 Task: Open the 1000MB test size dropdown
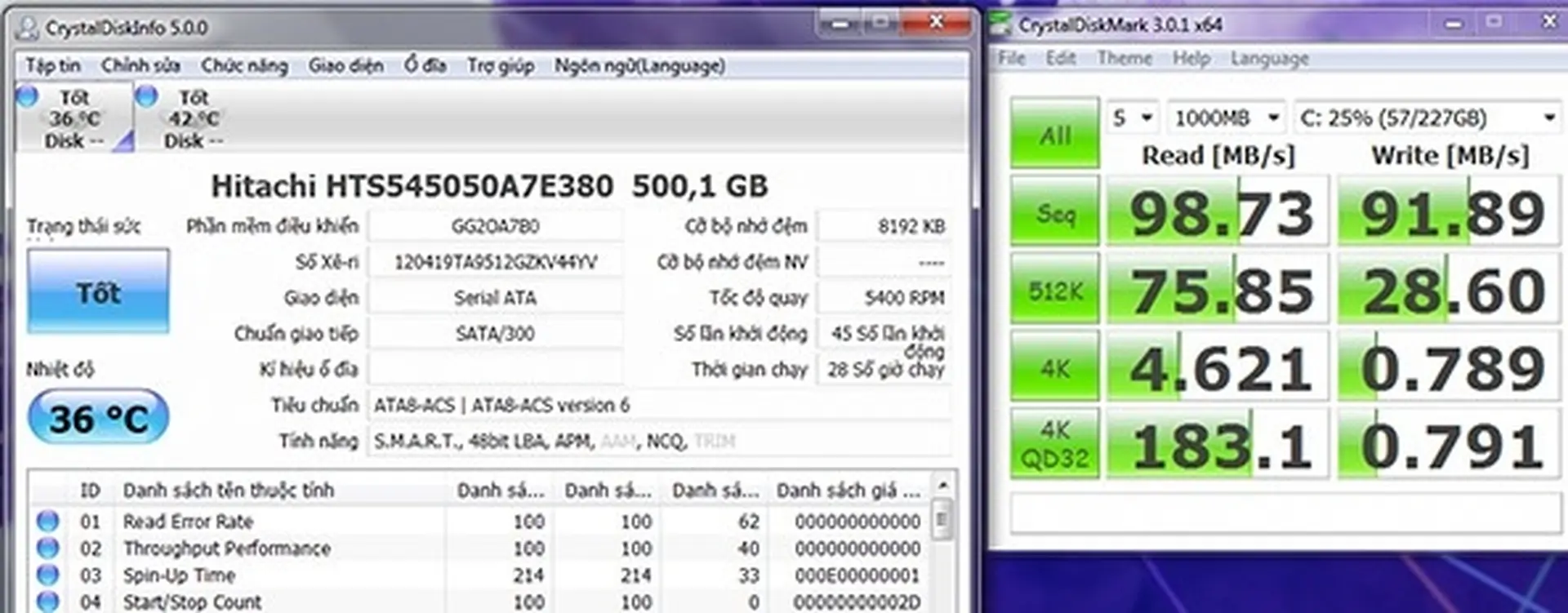1227,118
